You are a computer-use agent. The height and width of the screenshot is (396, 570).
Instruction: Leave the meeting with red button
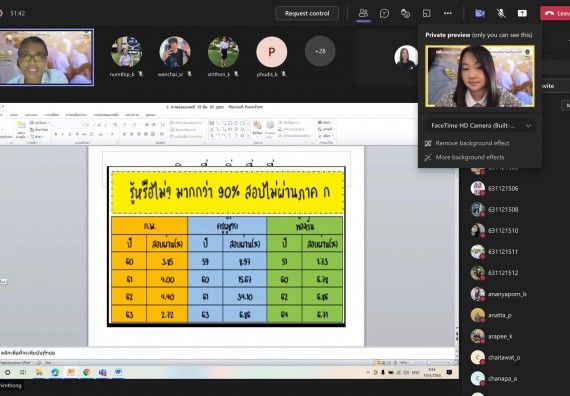pos(555,13)
